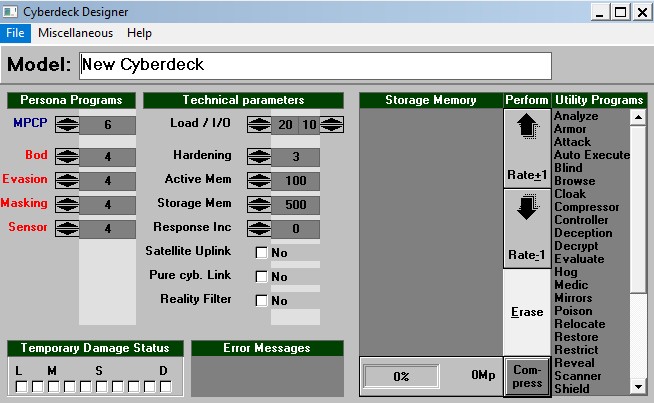The height and width of the screenshot is (403, 654).
Task: Click the Model name input field
Action: click(315, 65)
